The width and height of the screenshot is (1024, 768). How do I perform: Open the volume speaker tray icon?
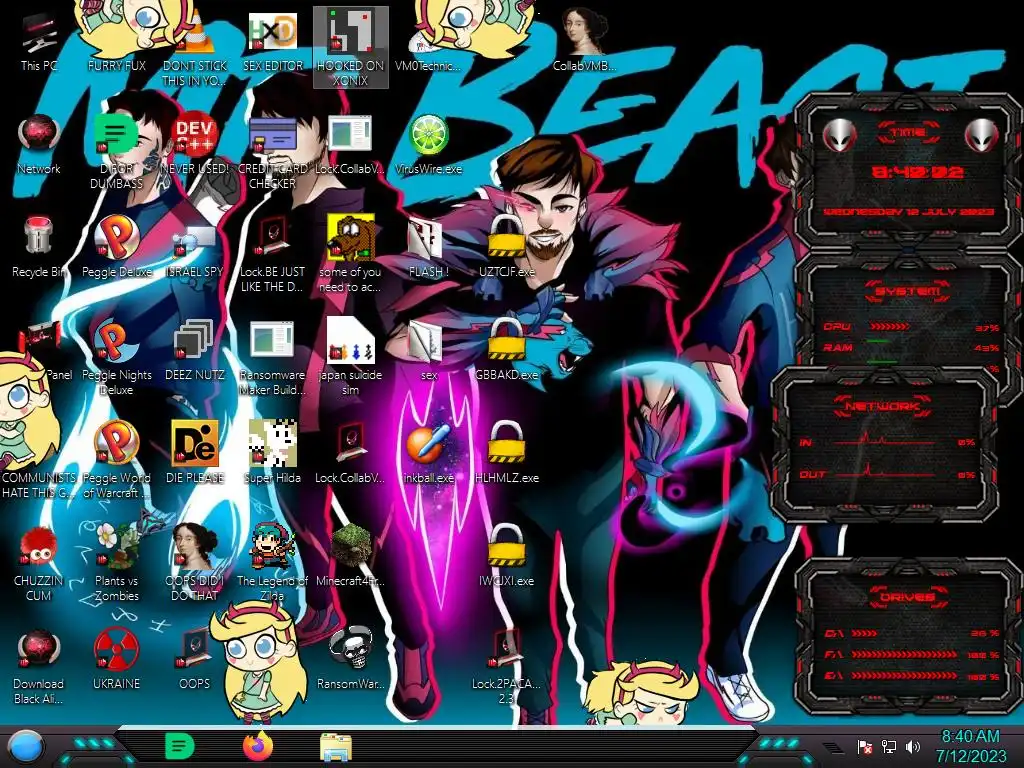[x=913, y=746]
